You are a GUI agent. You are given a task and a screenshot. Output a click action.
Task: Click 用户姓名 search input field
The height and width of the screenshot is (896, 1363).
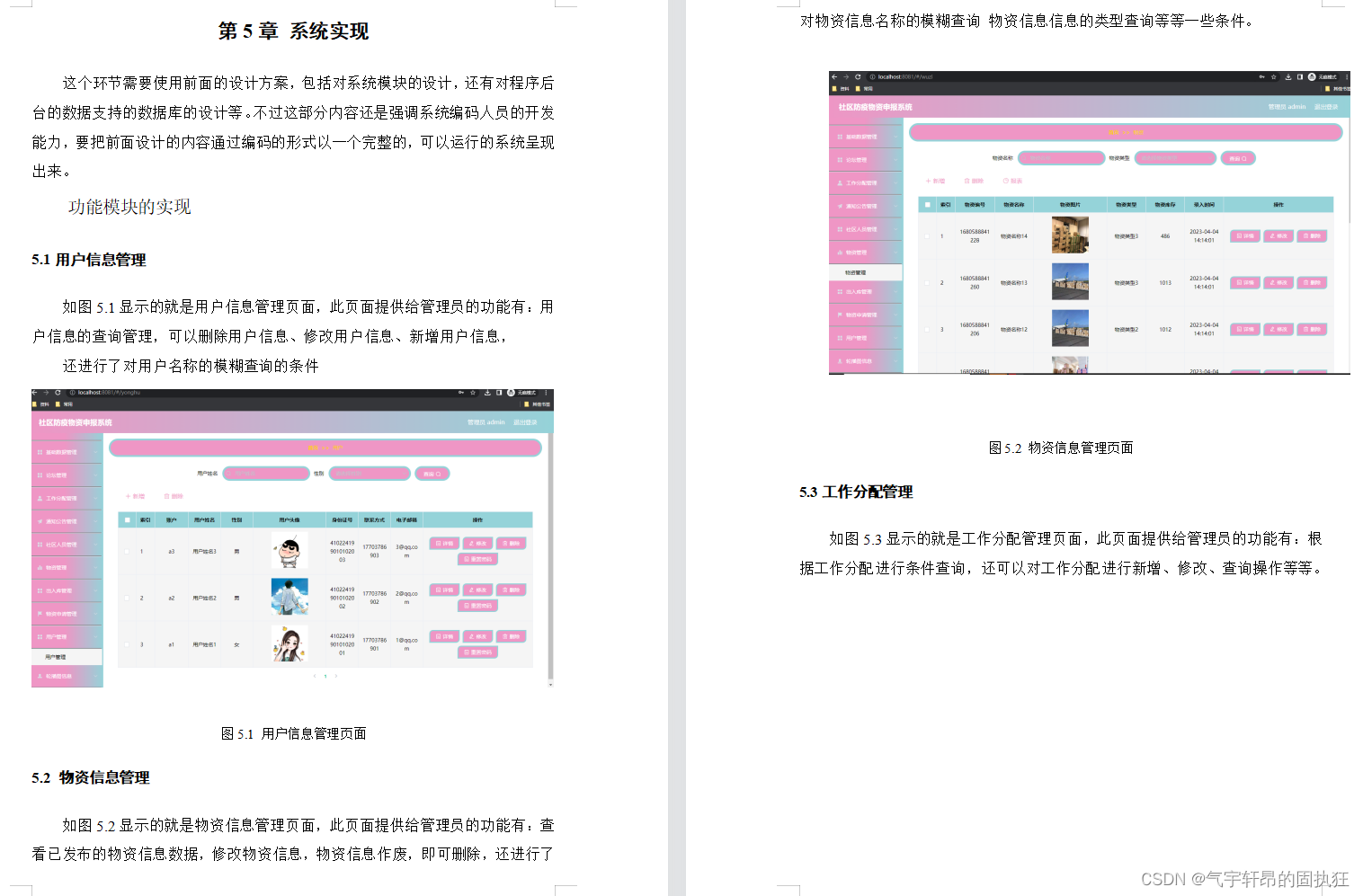pos(266,474)
